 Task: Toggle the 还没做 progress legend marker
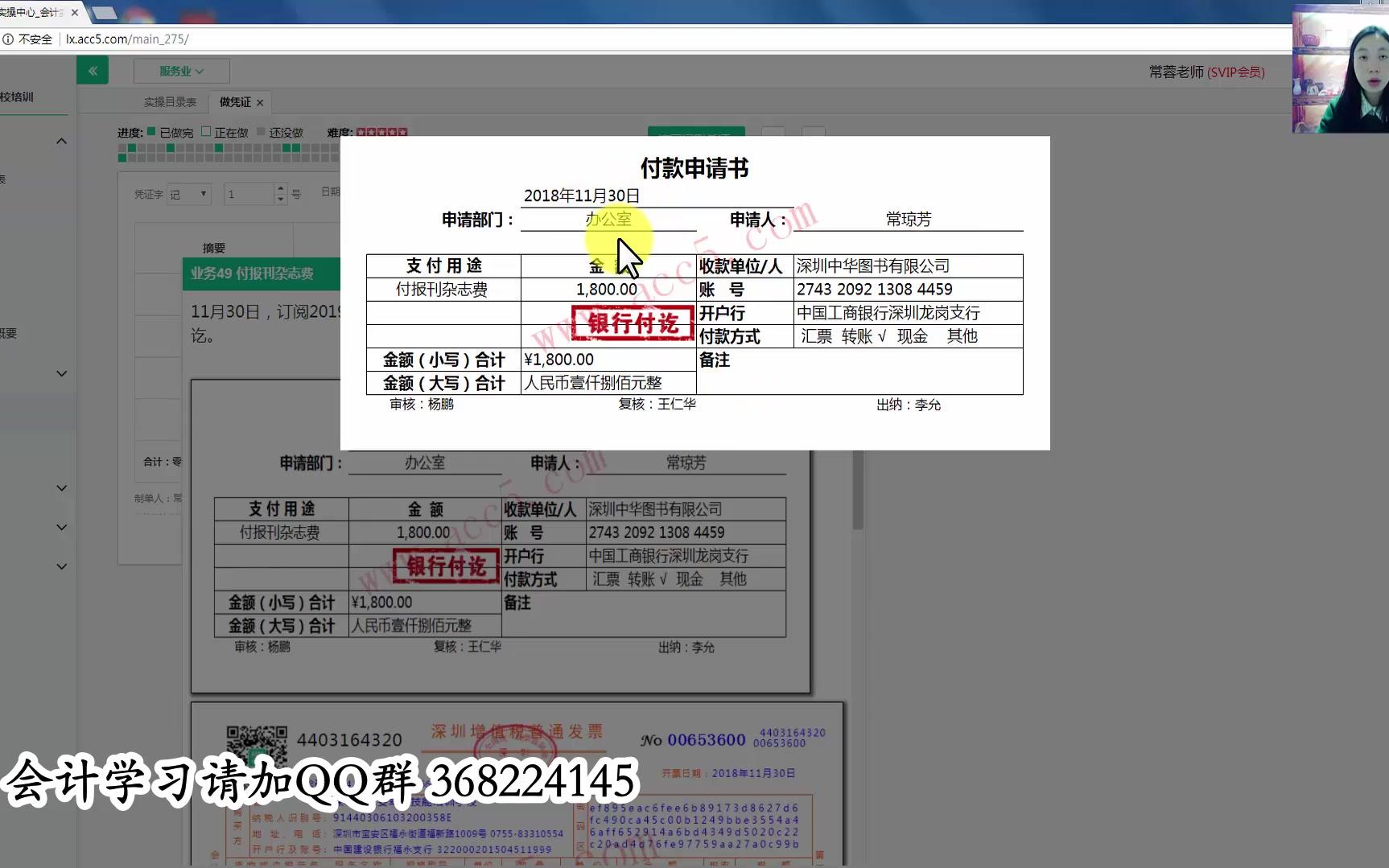pos(262,131)
